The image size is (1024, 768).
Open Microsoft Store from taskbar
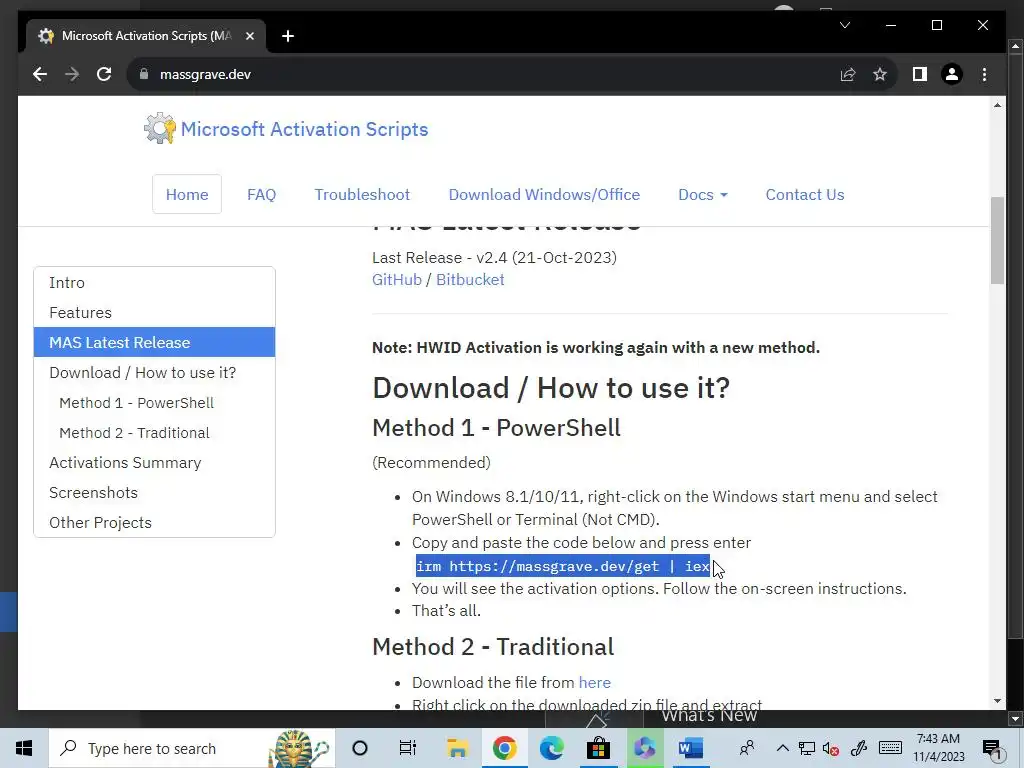(598, 748)
